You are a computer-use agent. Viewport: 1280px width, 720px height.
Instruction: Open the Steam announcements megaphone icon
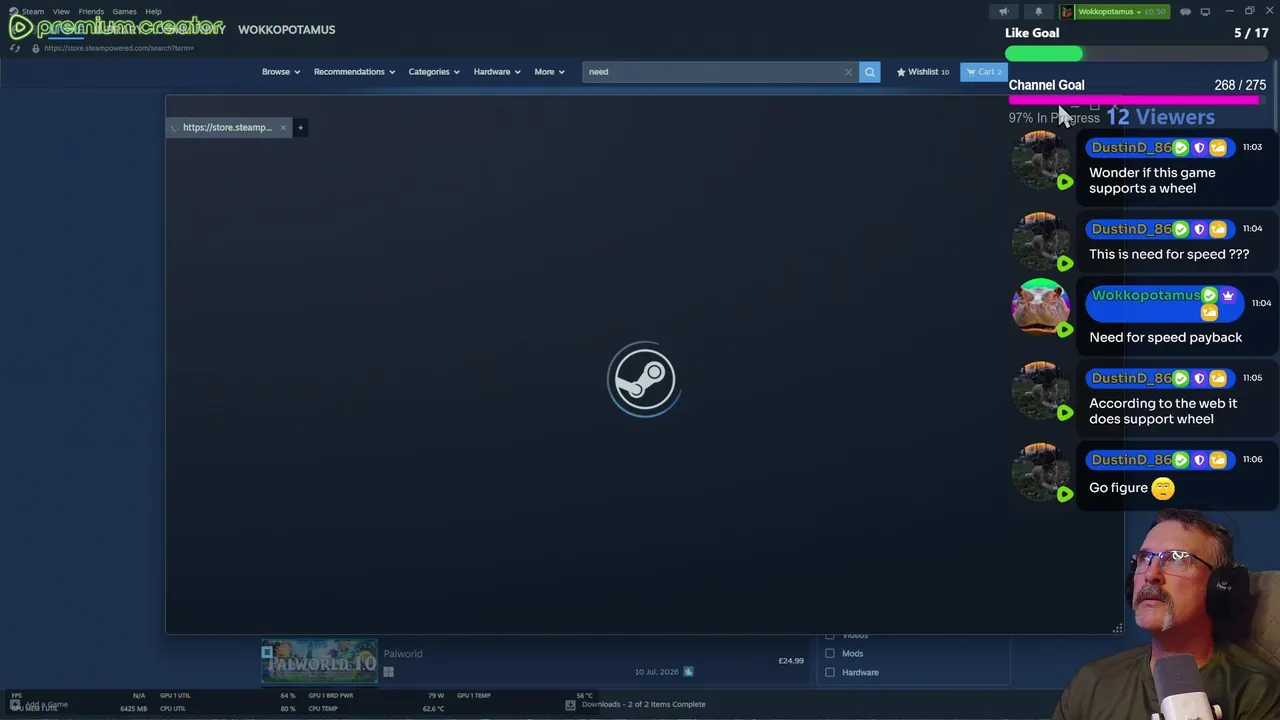tap(1004, 12)
